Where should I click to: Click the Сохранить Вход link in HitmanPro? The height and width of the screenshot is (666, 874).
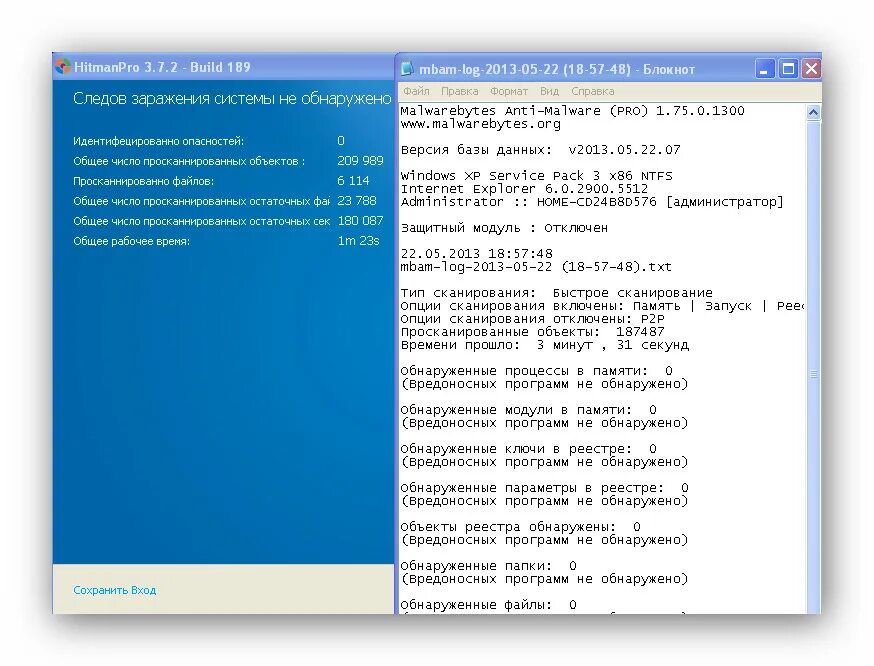tap(114, 590)
